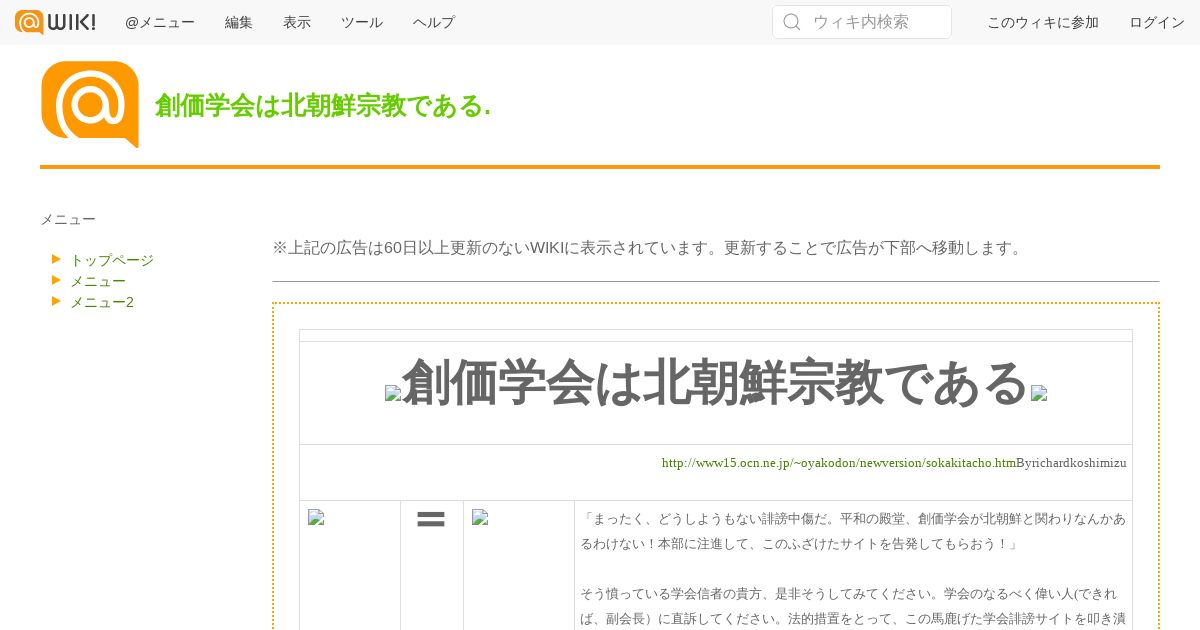Click broken image icon left of main heading
The image size is (1200, 630).
tap(393, 394)
